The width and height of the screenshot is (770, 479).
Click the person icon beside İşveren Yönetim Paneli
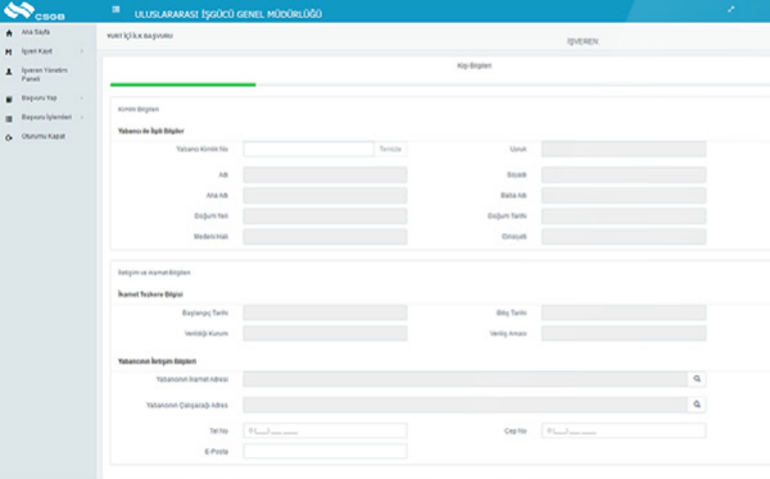9,73
